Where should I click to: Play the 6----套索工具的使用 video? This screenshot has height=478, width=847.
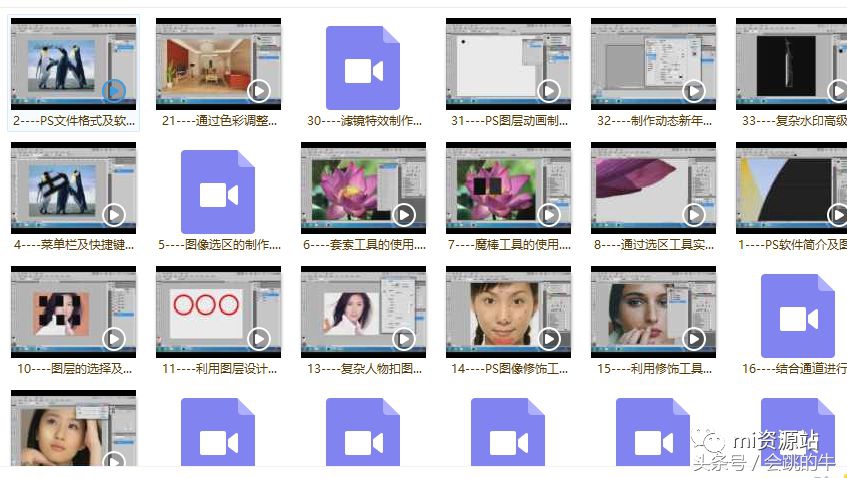tap(404, 215)
